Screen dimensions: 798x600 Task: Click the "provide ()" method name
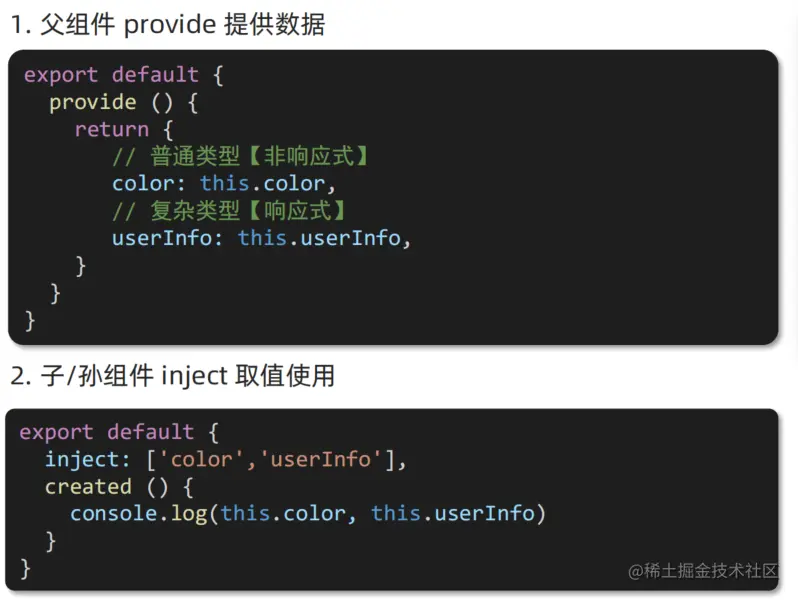[92, 102]
